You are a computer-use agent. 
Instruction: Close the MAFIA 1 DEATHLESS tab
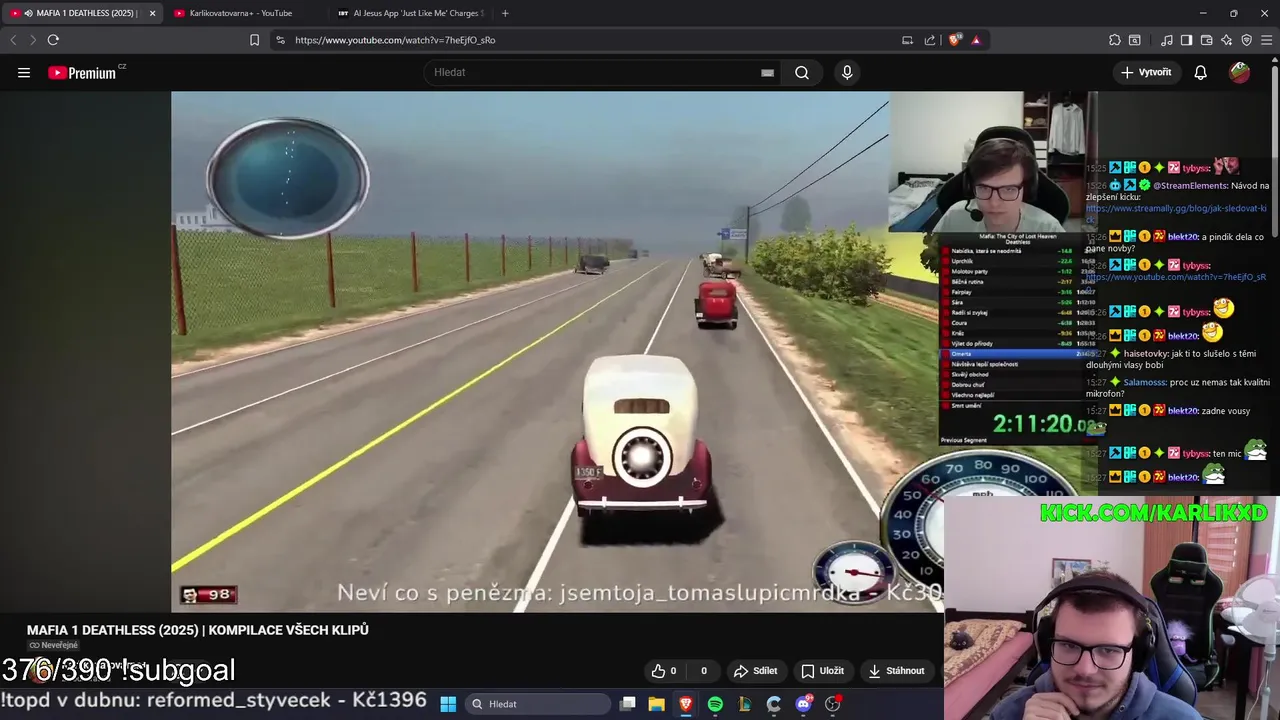point(152,13)
